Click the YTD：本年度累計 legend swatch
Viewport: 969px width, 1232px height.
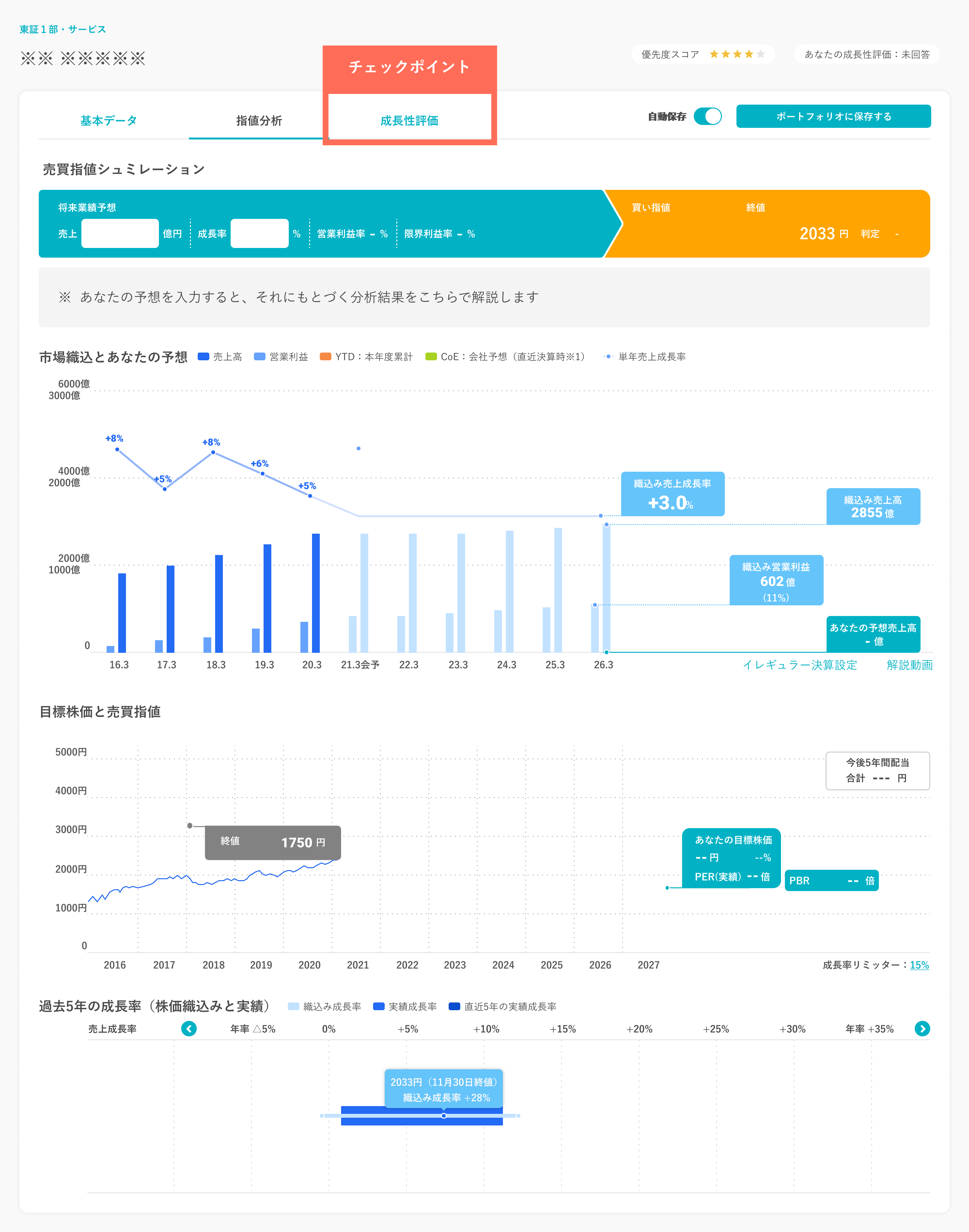[x=325, y=357]
